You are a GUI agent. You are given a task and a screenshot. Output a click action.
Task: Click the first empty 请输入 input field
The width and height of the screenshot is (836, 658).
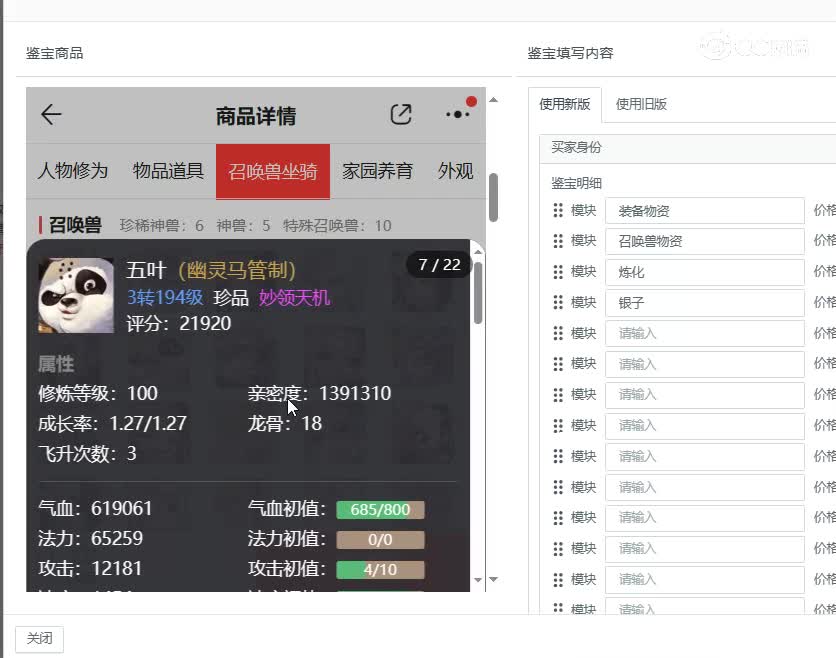pos(704,333)
